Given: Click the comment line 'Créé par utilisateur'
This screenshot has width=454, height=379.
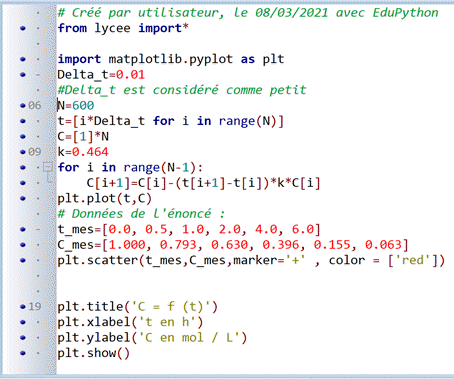Looking at the screenshot, I should 248,13.
